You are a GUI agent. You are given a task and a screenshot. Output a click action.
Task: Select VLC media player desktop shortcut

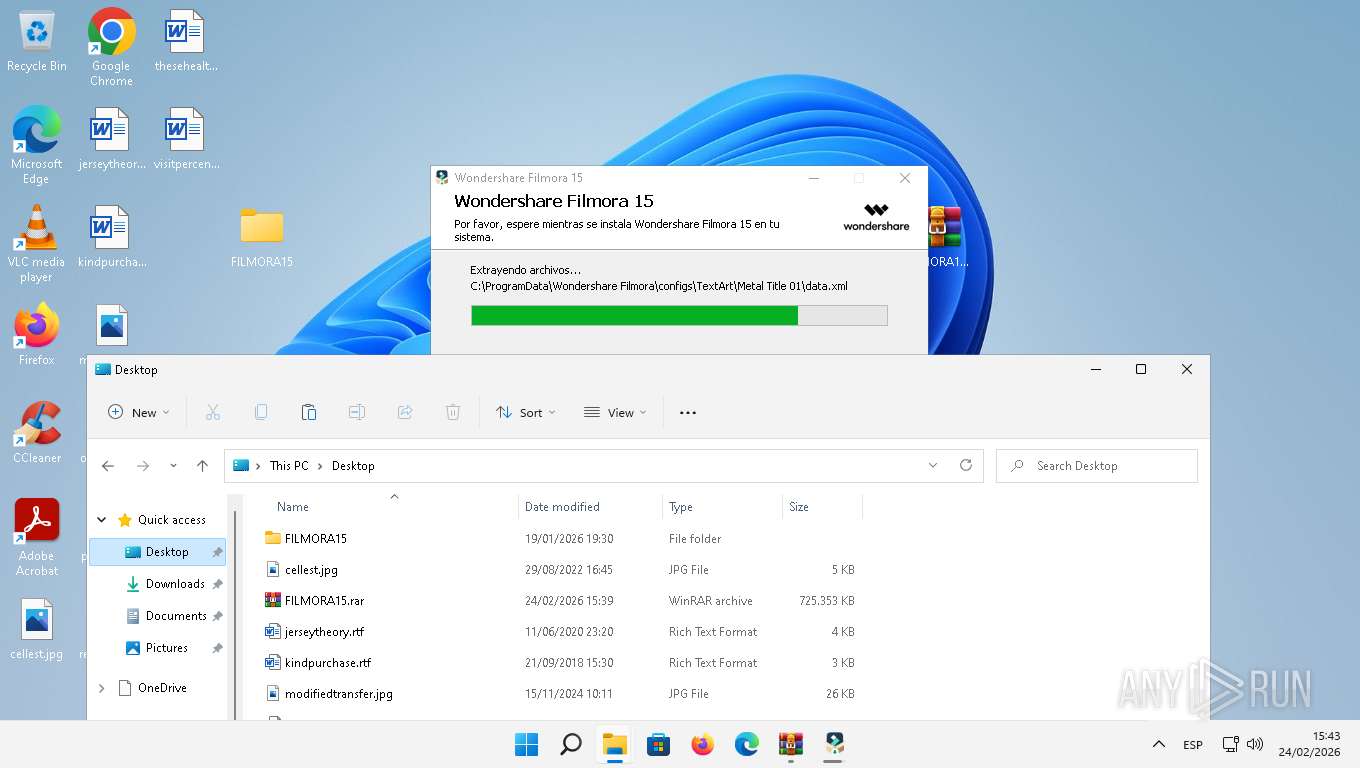(36, 243)
